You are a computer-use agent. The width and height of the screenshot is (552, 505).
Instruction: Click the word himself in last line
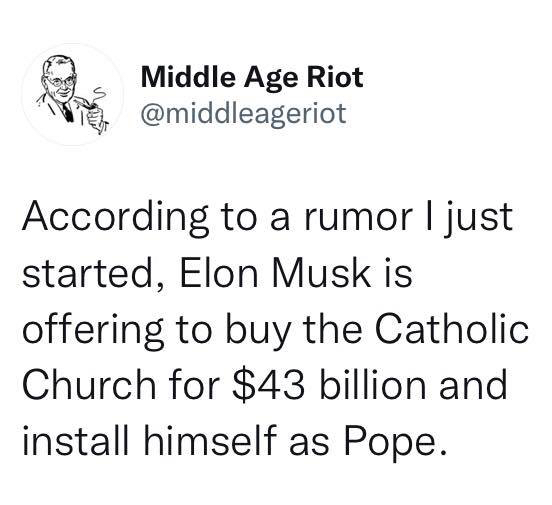(209, 440)
